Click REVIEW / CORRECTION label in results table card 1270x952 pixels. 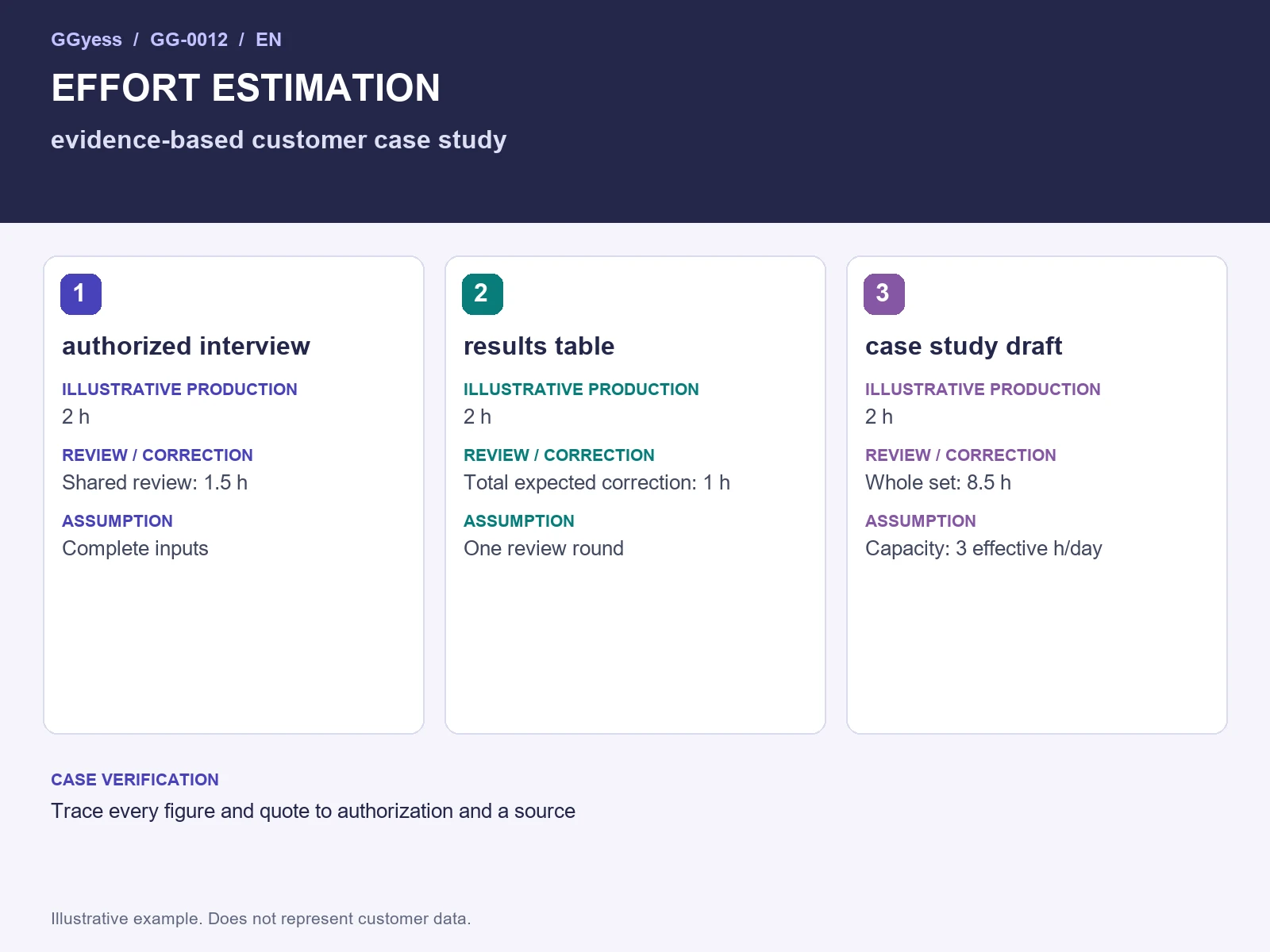pyautogui.click(x=559, y=455)
